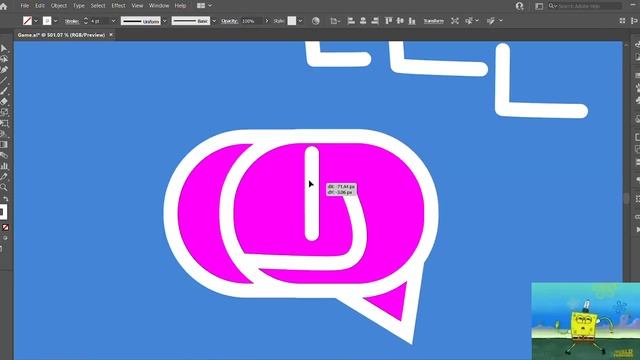Select the Selection tool arrow

click(4, 49)
